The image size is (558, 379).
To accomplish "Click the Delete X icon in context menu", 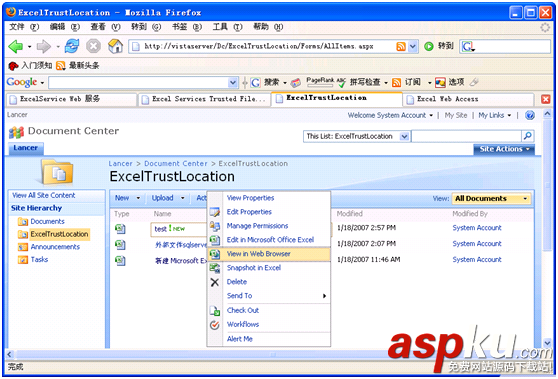I will click(x=215, y=282).
